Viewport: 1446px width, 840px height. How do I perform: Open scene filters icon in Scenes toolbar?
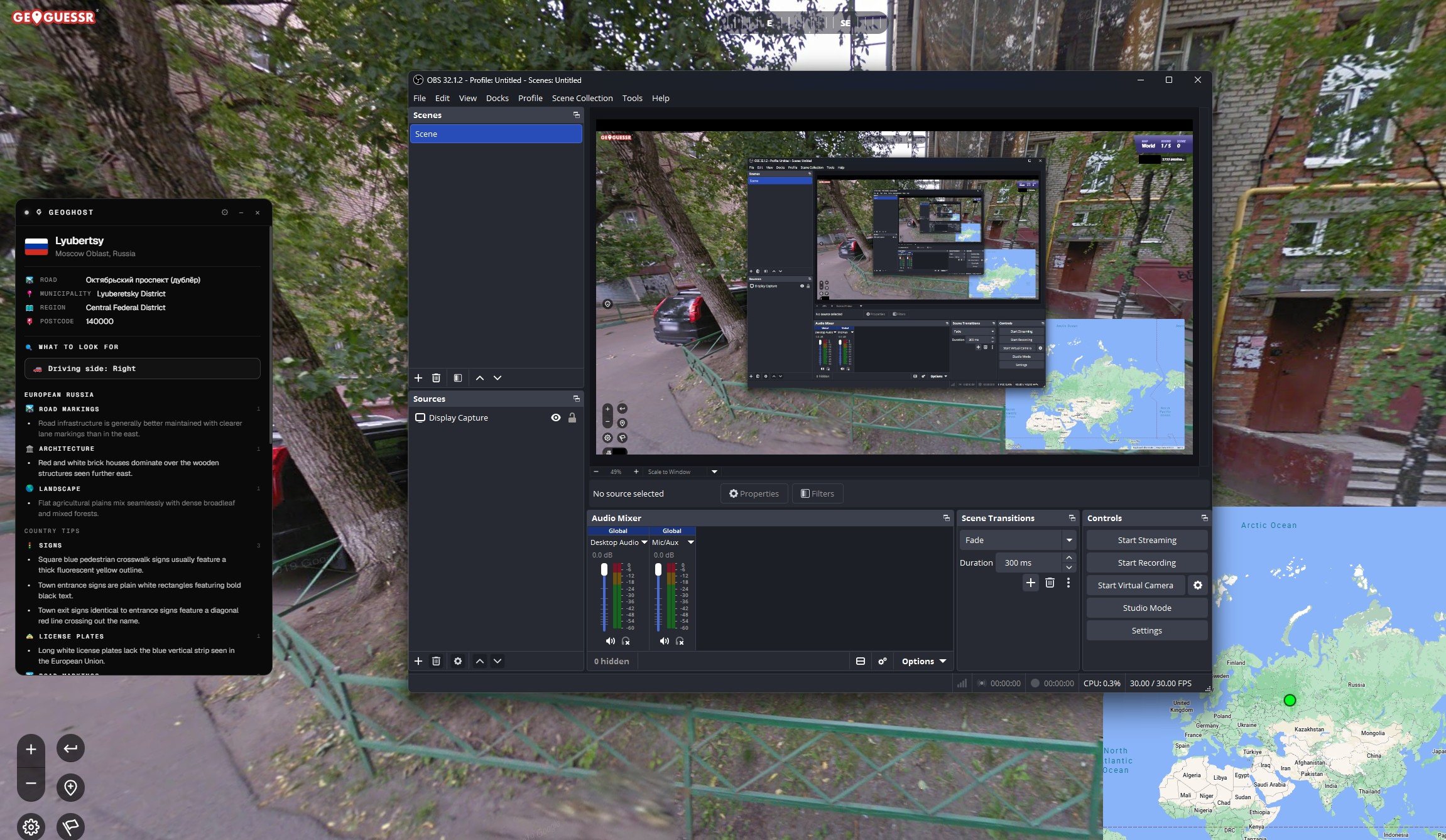coord(458,378)
